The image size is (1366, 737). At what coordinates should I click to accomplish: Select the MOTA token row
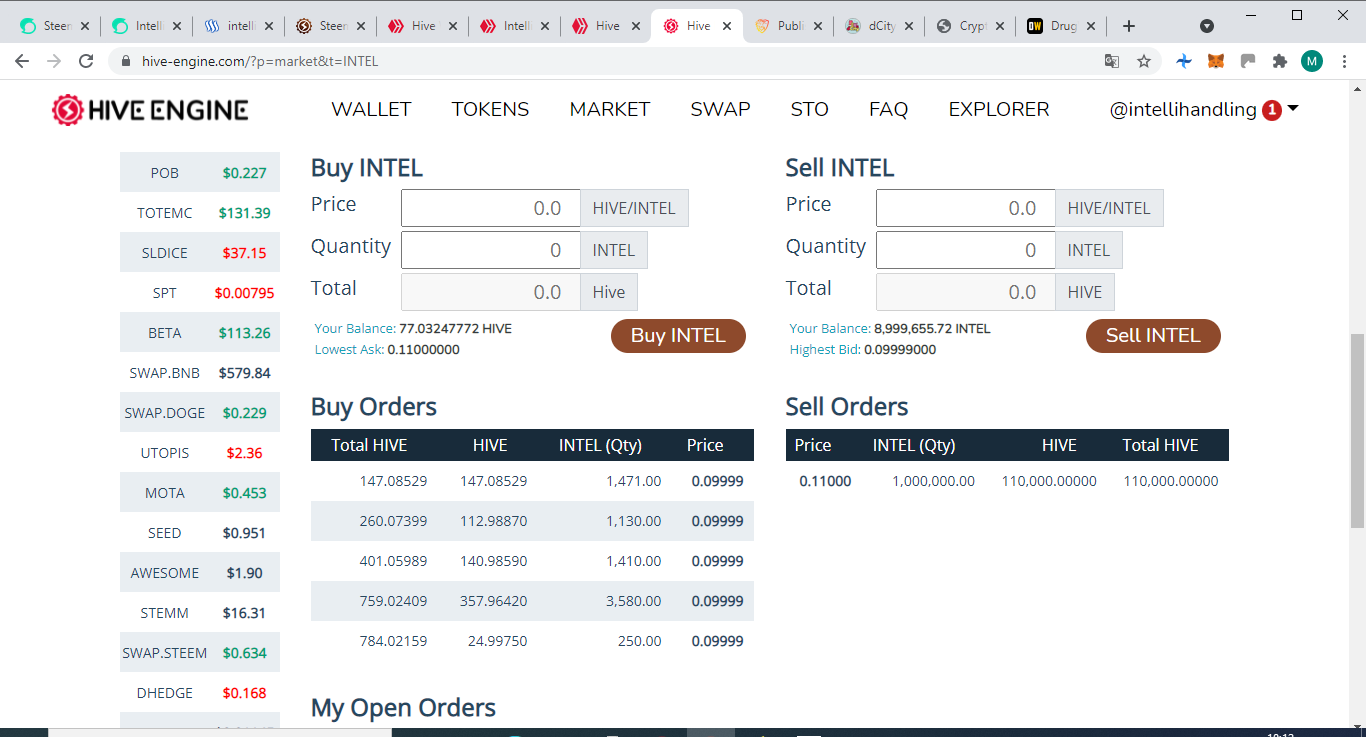pos(200,492)
